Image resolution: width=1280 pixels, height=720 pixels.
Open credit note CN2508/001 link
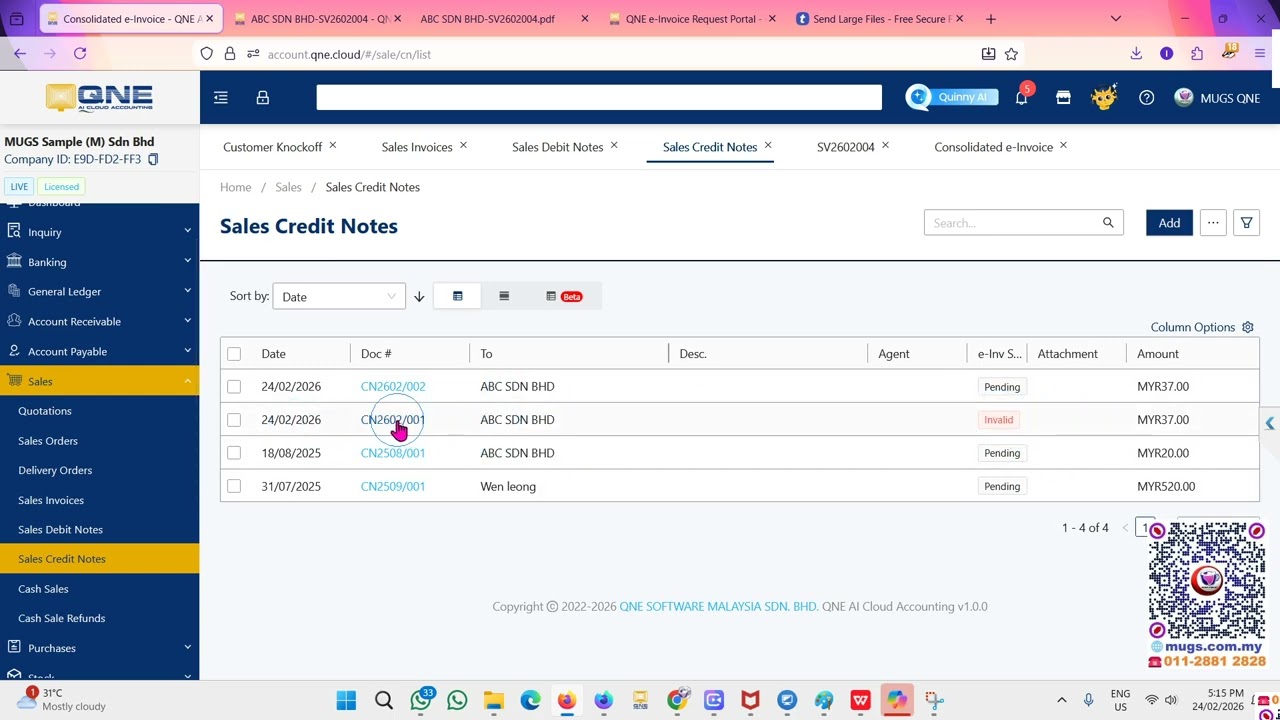point(393,453)
